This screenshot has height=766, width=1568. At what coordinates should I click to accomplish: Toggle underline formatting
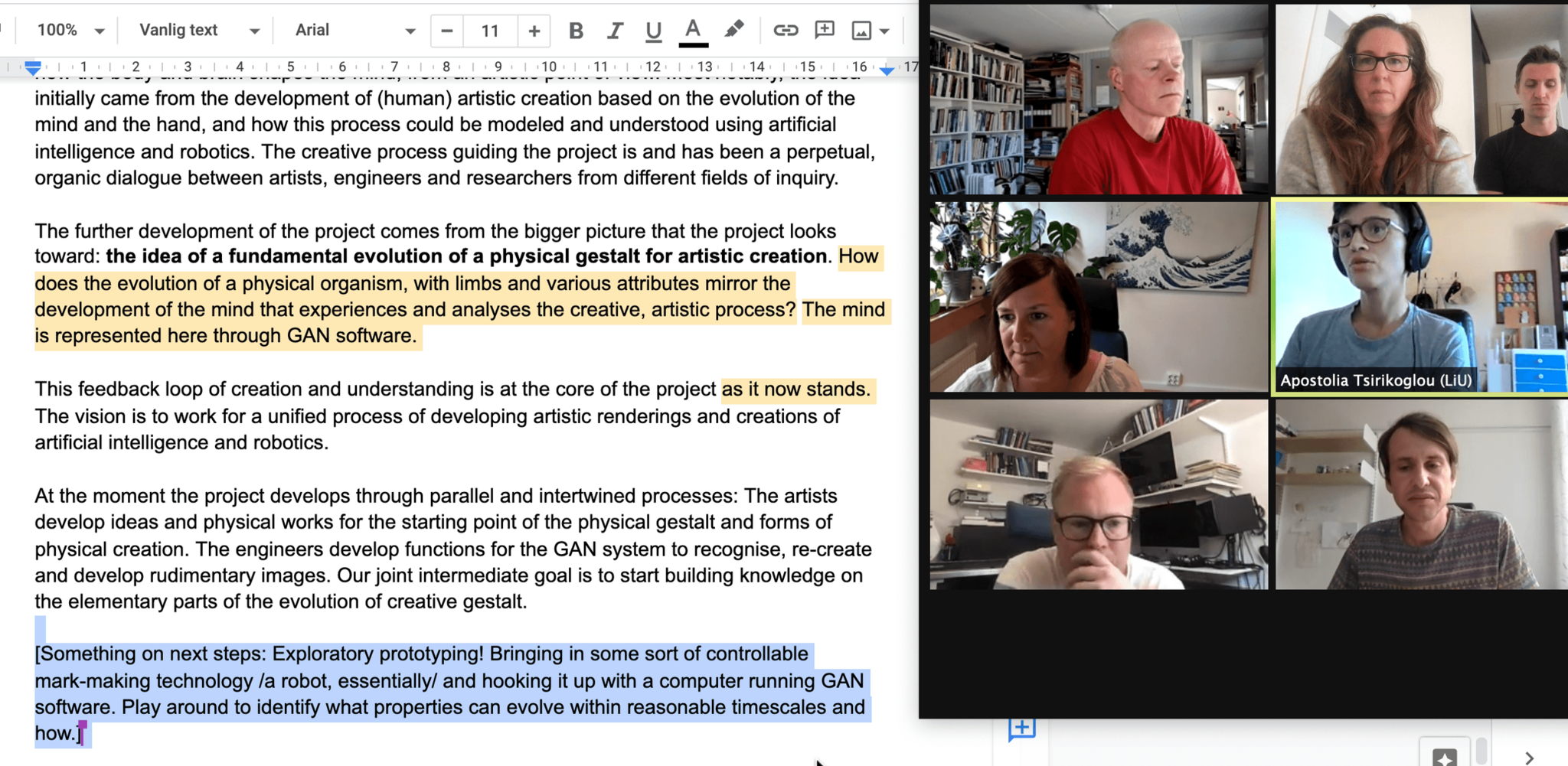point(653,31)
